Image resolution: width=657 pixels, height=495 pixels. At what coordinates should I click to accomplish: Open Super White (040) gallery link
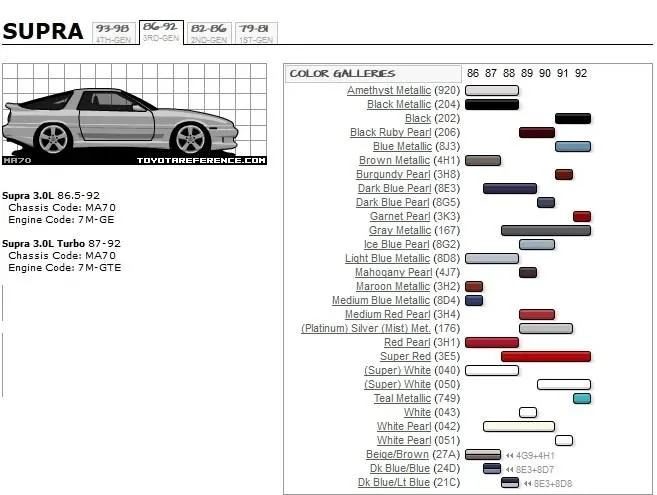coord(397,371)
